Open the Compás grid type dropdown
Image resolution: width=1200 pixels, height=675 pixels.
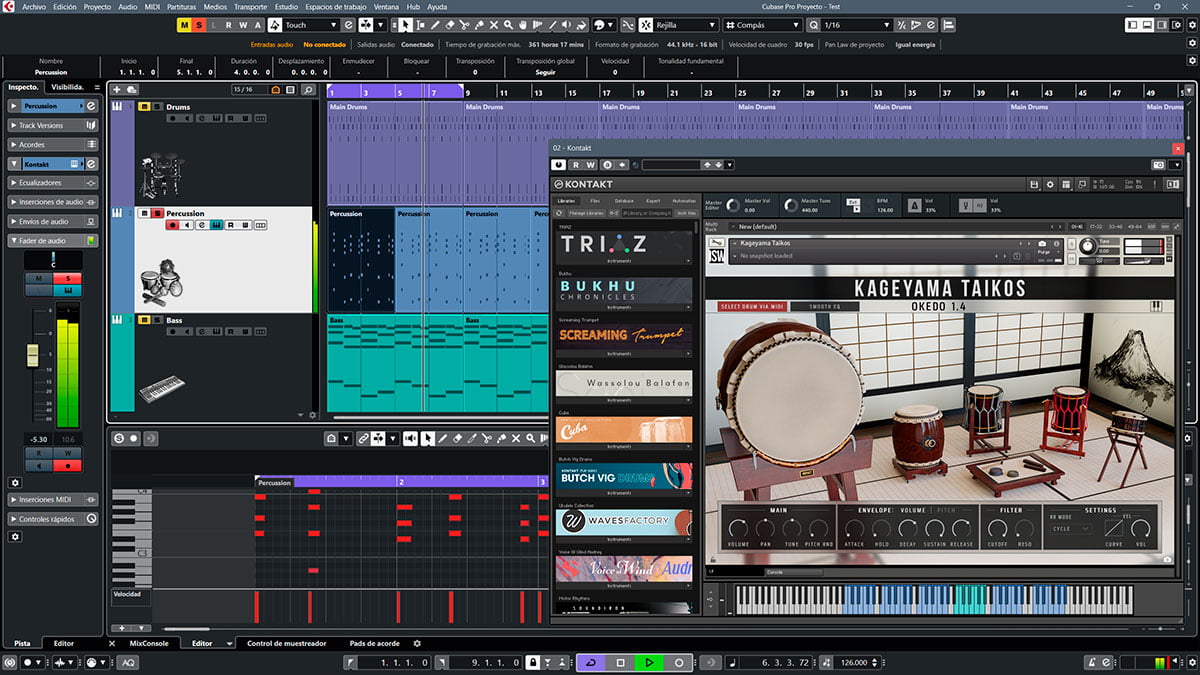click(761, 25)
